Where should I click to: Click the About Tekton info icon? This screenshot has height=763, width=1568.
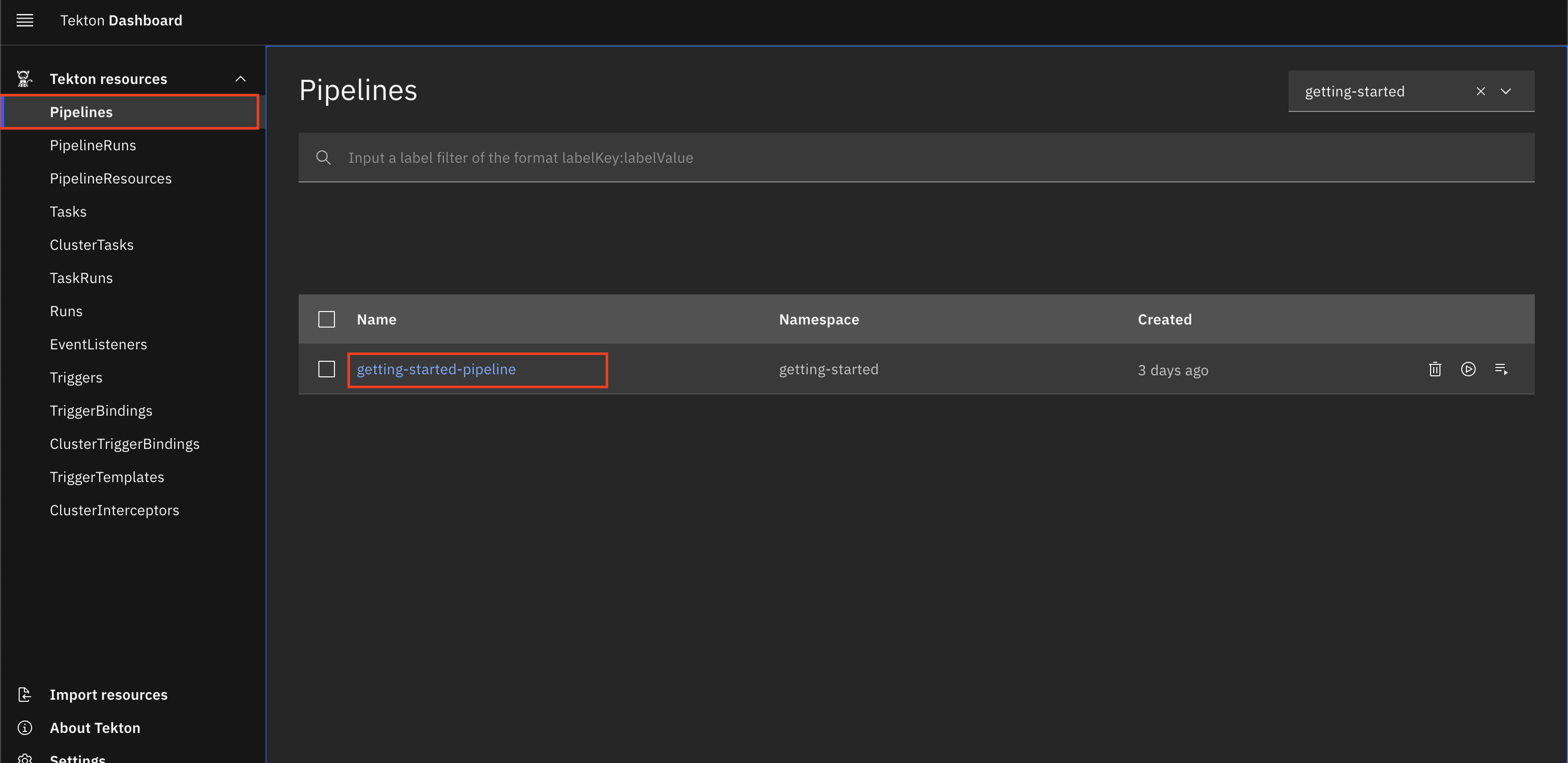point(25,727)
